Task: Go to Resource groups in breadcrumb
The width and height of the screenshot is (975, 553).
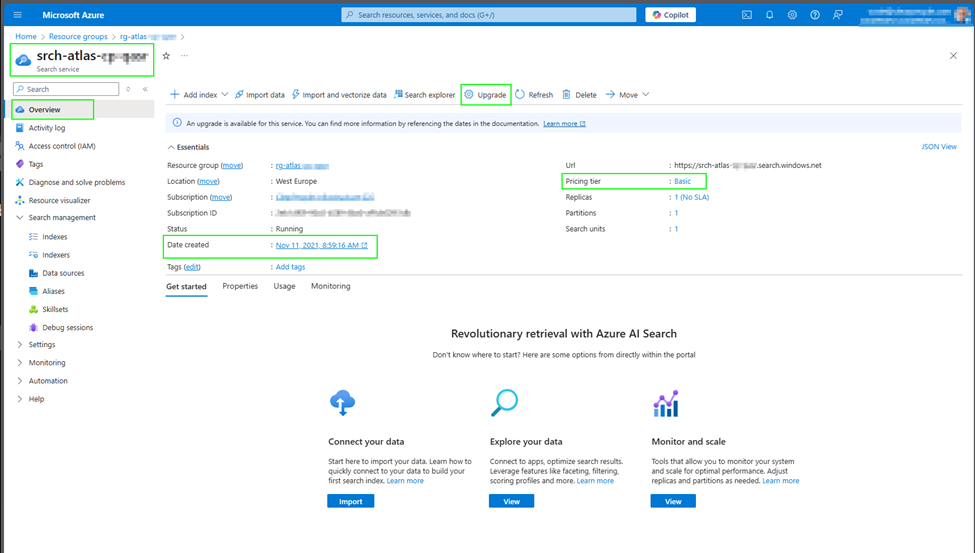Action: (78, 37)
